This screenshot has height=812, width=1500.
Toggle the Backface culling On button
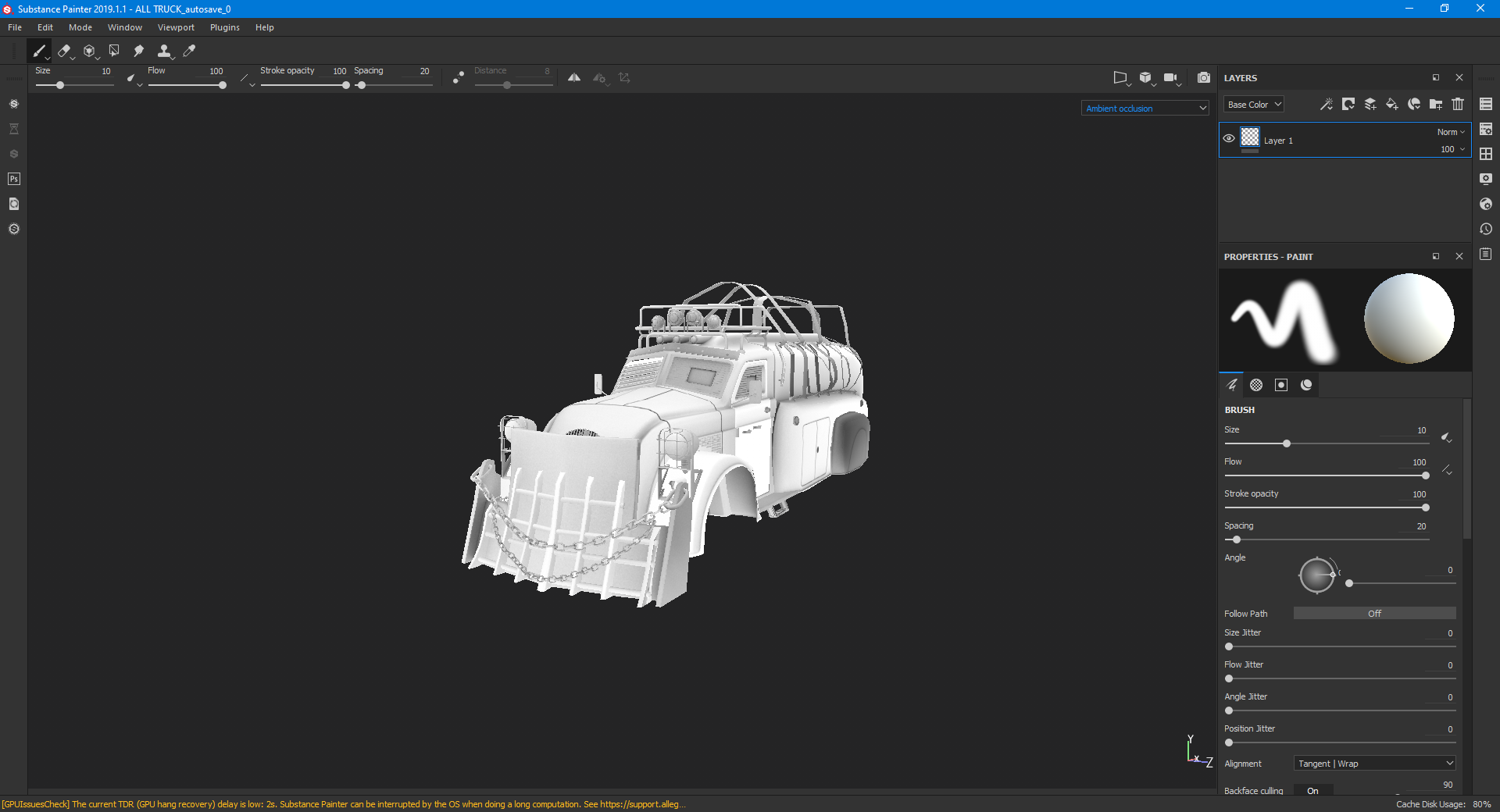[x=1312, y=790]
